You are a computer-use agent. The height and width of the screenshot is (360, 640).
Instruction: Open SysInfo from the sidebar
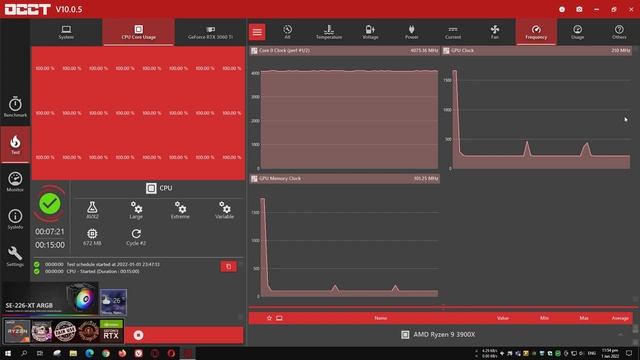pos(15,219)
